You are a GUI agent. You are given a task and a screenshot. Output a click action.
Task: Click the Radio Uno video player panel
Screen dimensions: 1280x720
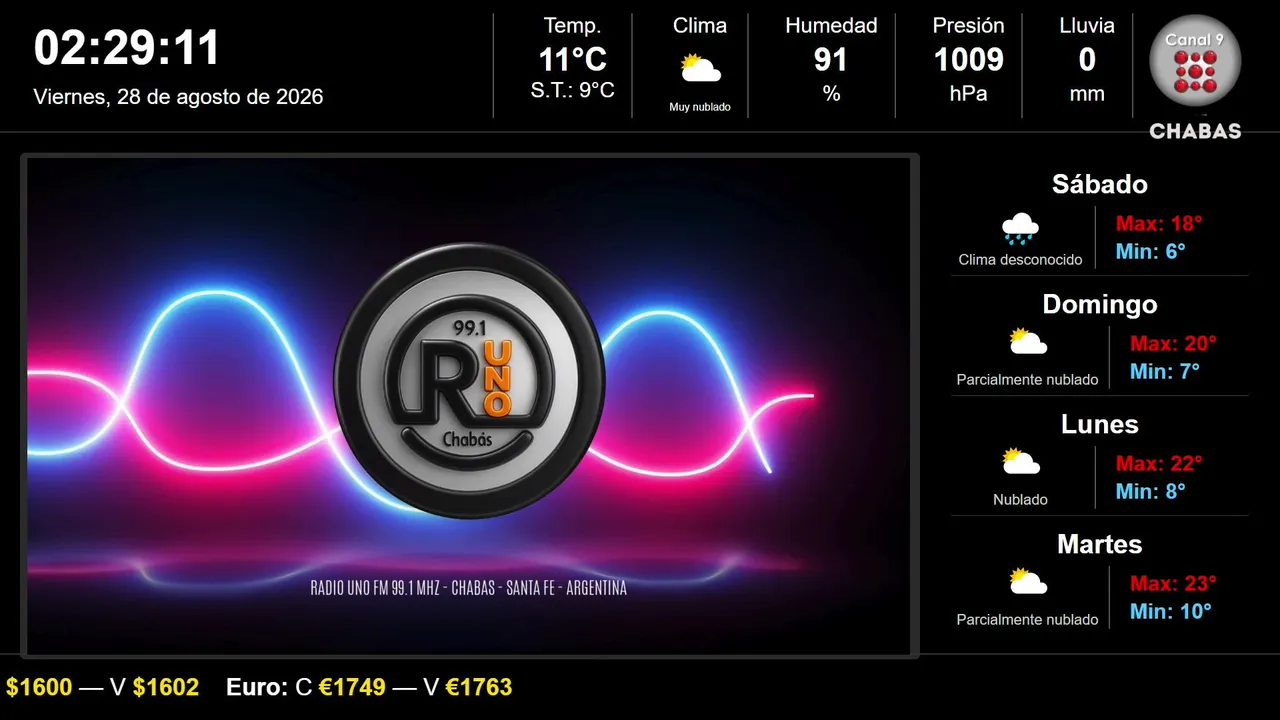coord(469,406)
